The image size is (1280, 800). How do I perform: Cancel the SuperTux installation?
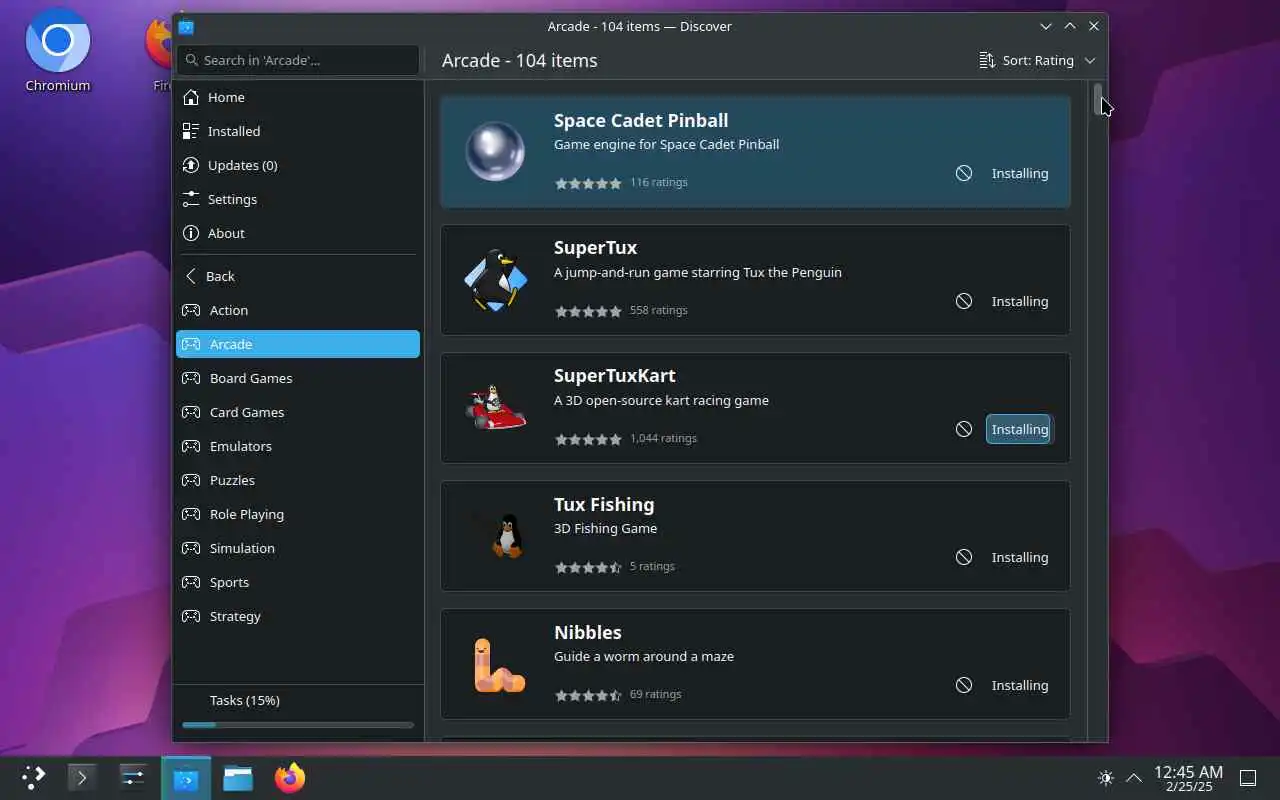[x=964, y=301]
